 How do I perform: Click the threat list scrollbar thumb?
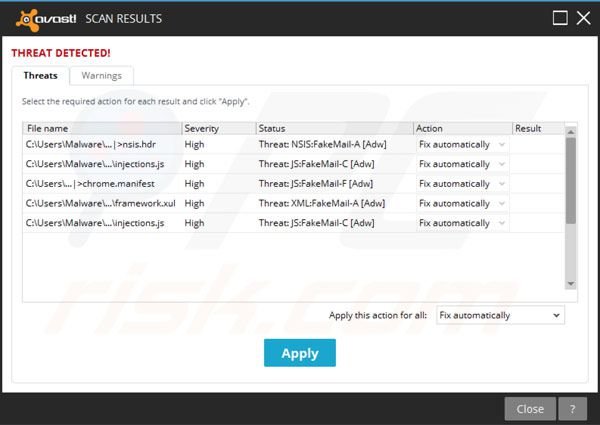point(571,181)
